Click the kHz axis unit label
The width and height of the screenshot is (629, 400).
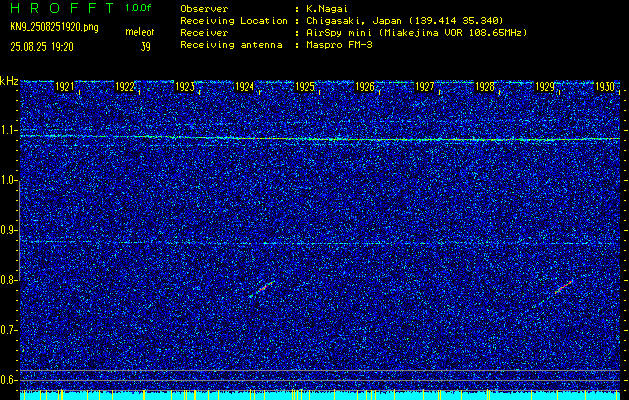pyautogui.click(x=9, y=81)
